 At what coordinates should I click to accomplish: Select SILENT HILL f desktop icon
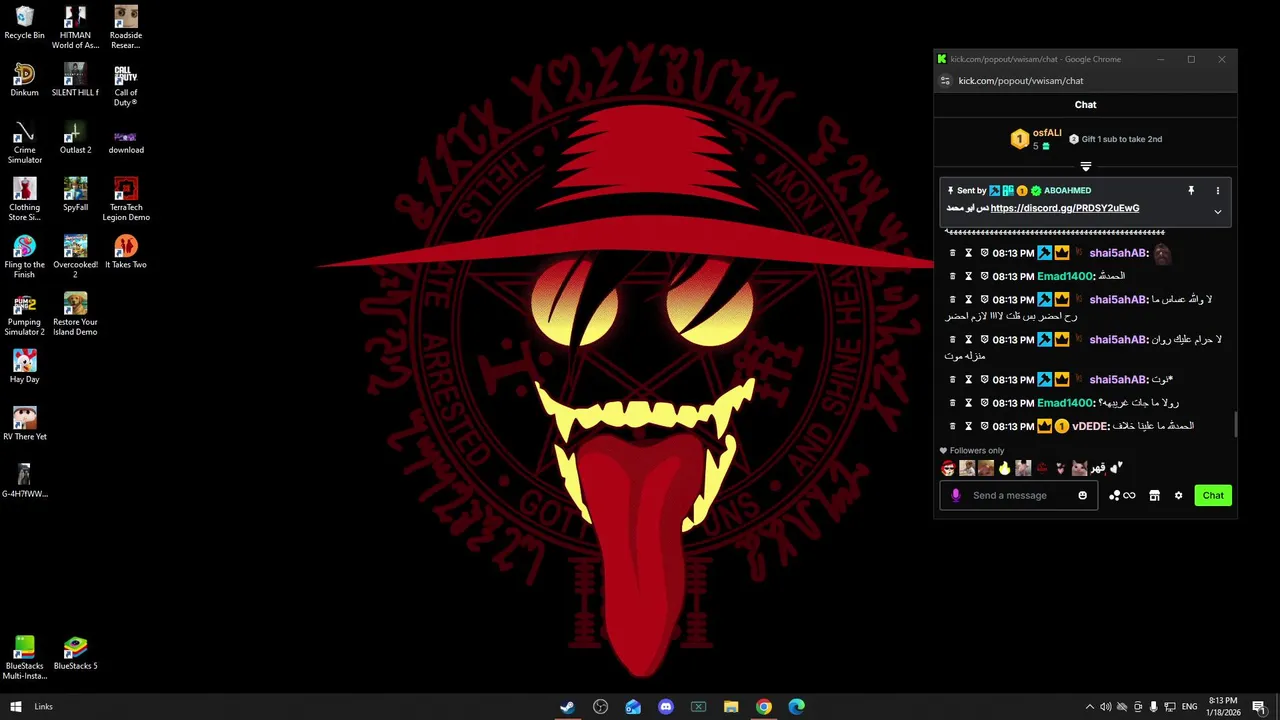point(75,80)
